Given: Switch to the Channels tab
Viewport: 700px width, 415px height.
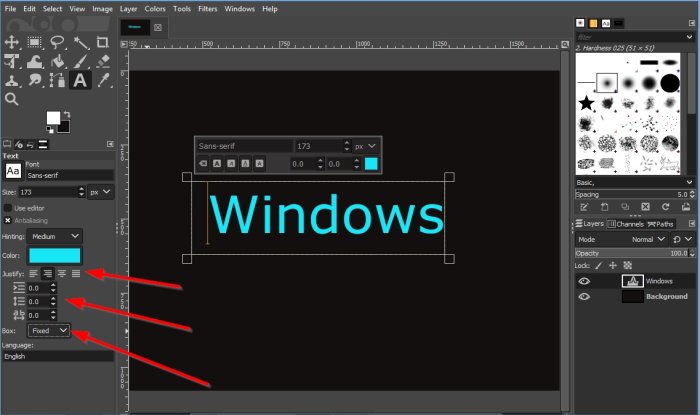Looking at the screenshot, I should point(625,224).
